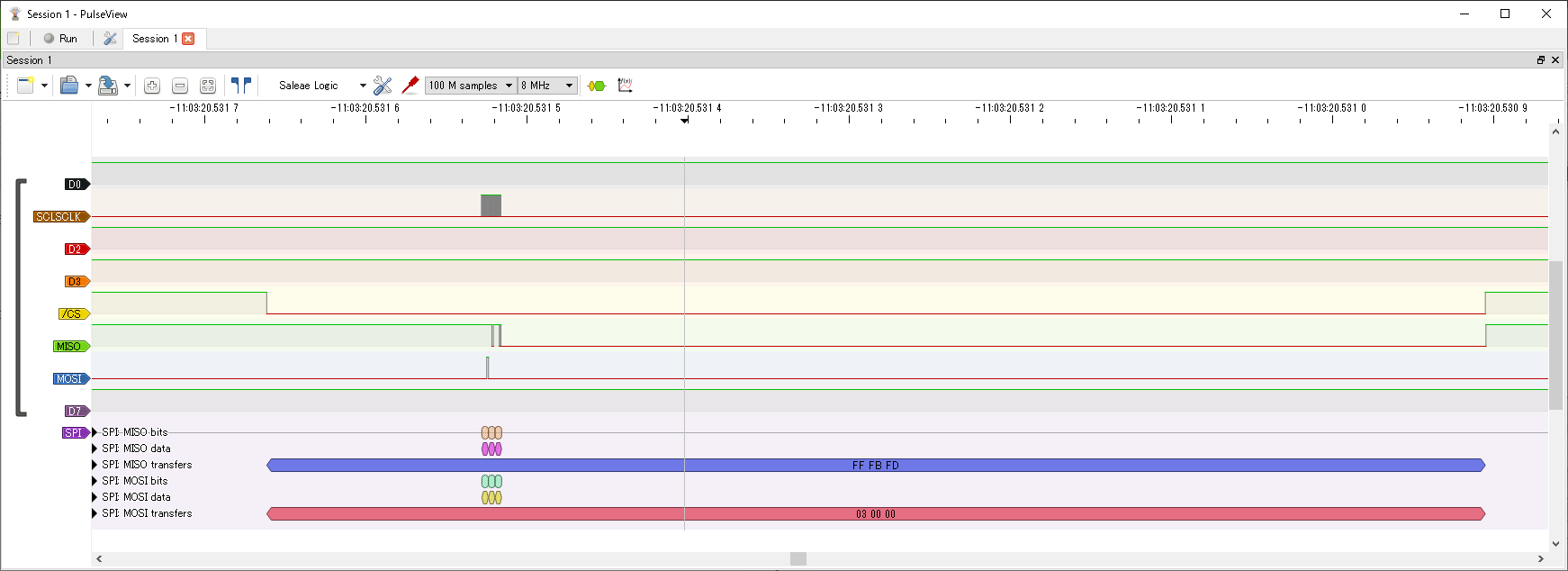Image resolution: width=1568 pixels, height=571 pixels.
Task: Close the Session 1 tab
Action: click(188, 39)
